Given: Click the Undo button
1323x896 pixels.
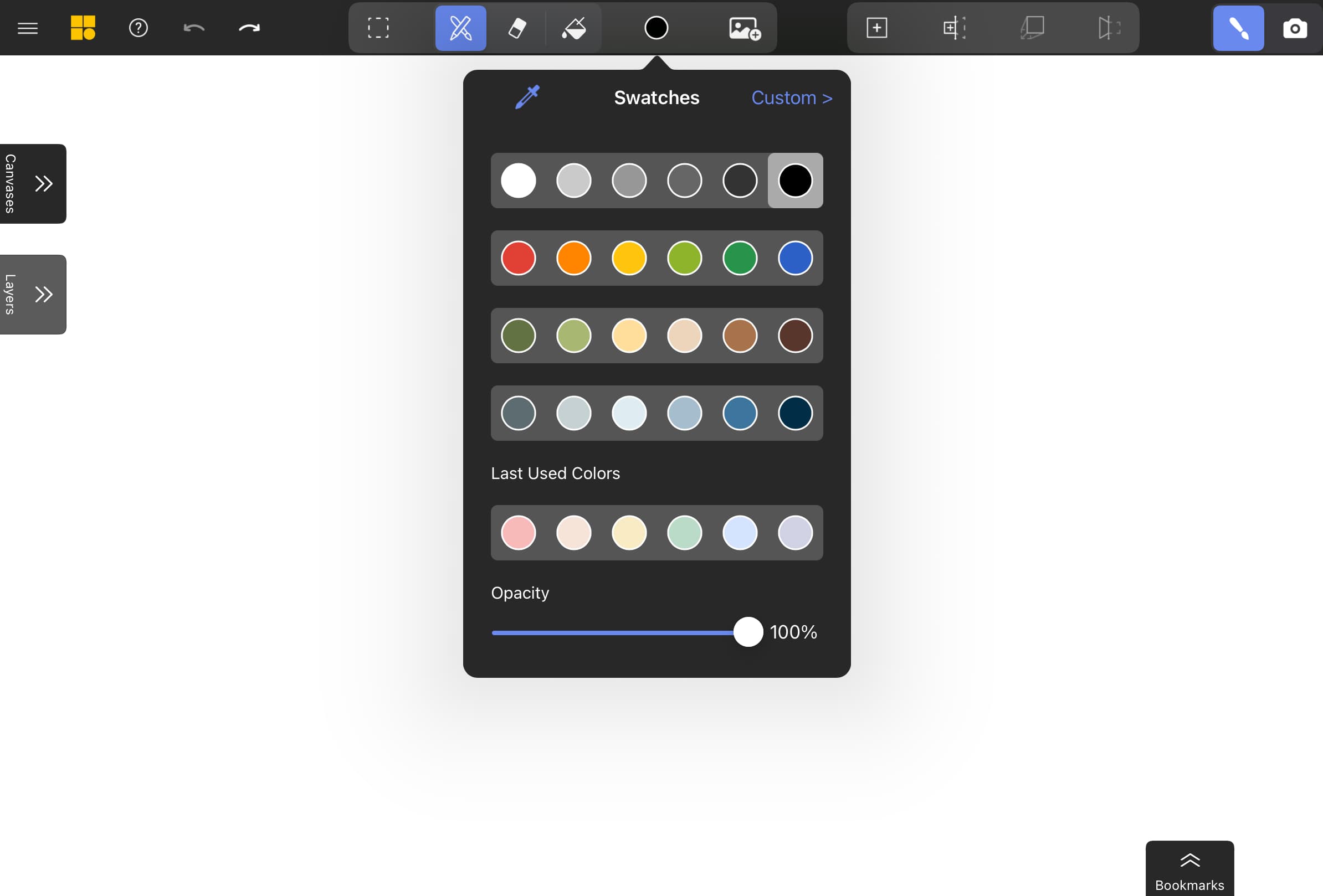Looking at the screenshot, I should [193, 27].
